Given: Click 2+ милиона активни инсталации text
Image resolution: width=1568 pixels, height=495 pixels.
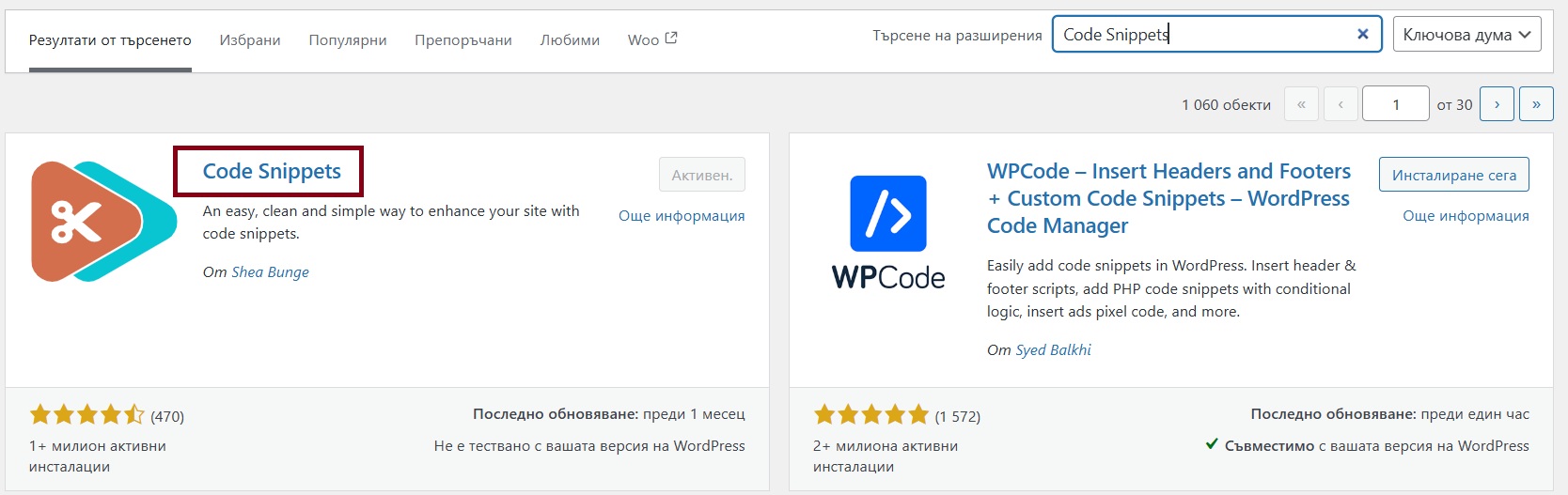Looking at the screenshot, I should coord(886,456).
